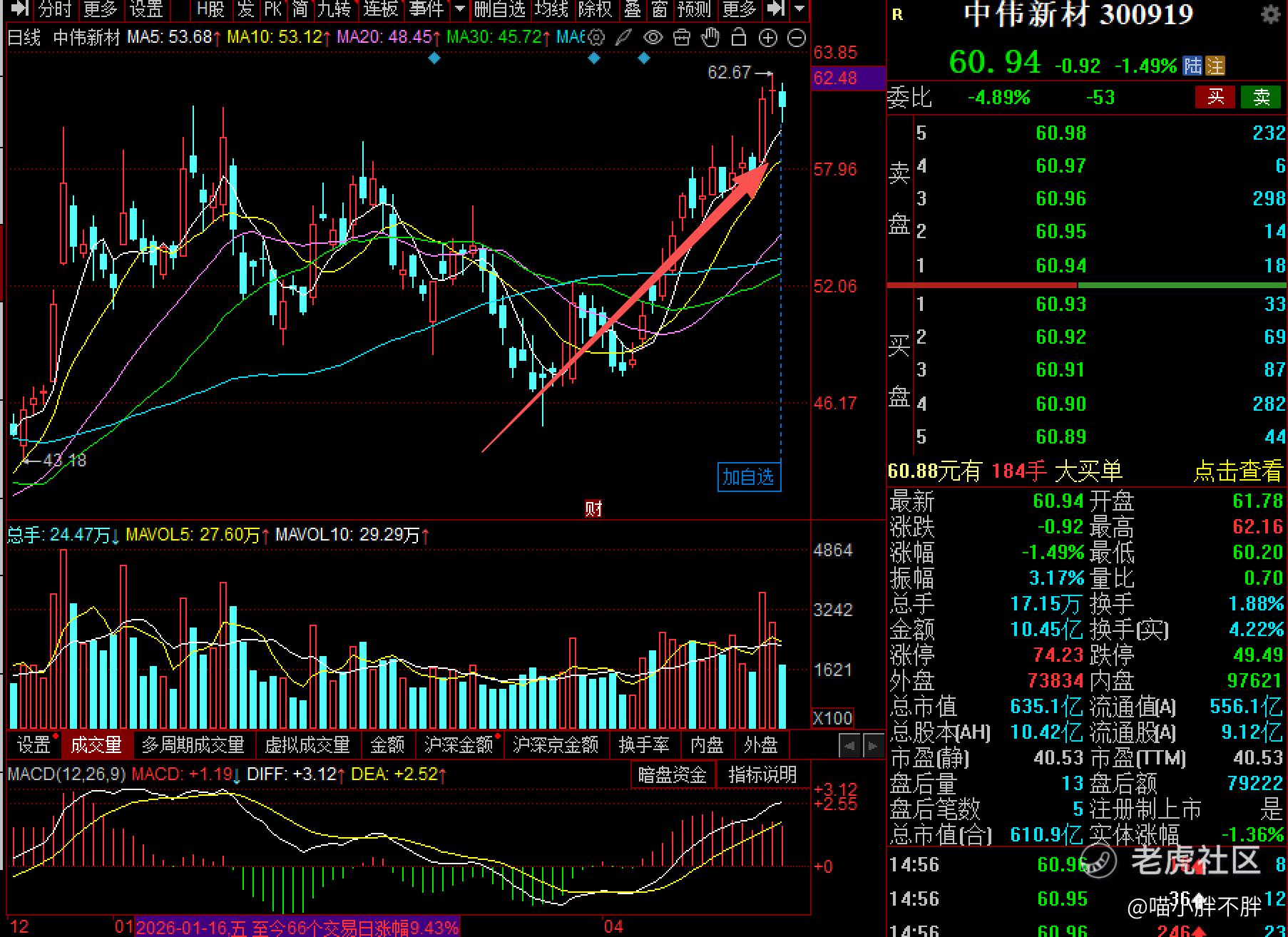Click the 加自选 add-to-watchlist button

[x=749, y=476]
